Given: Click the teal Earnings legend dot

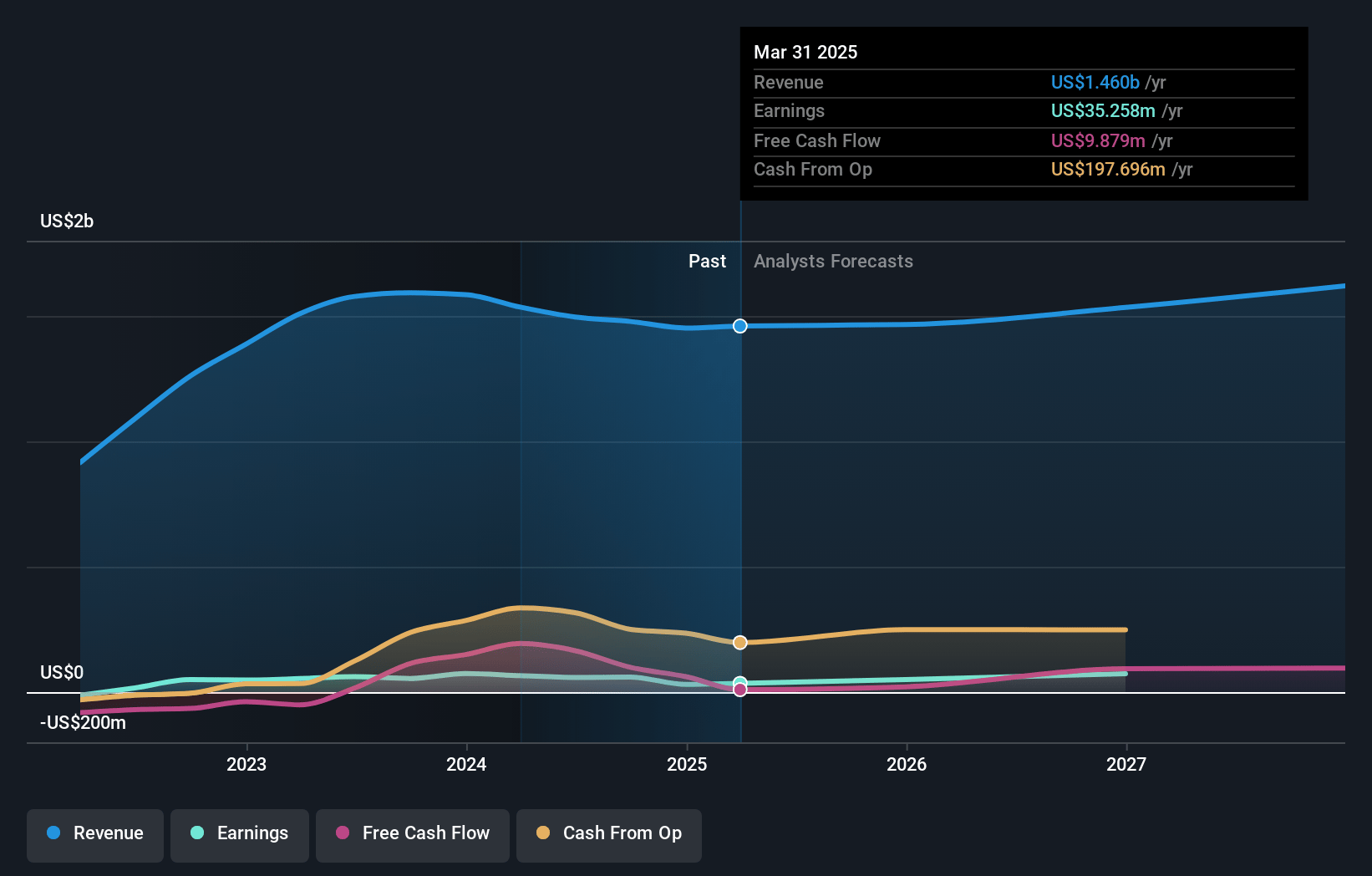Looking at the screenshot, I should click(197, 833).
